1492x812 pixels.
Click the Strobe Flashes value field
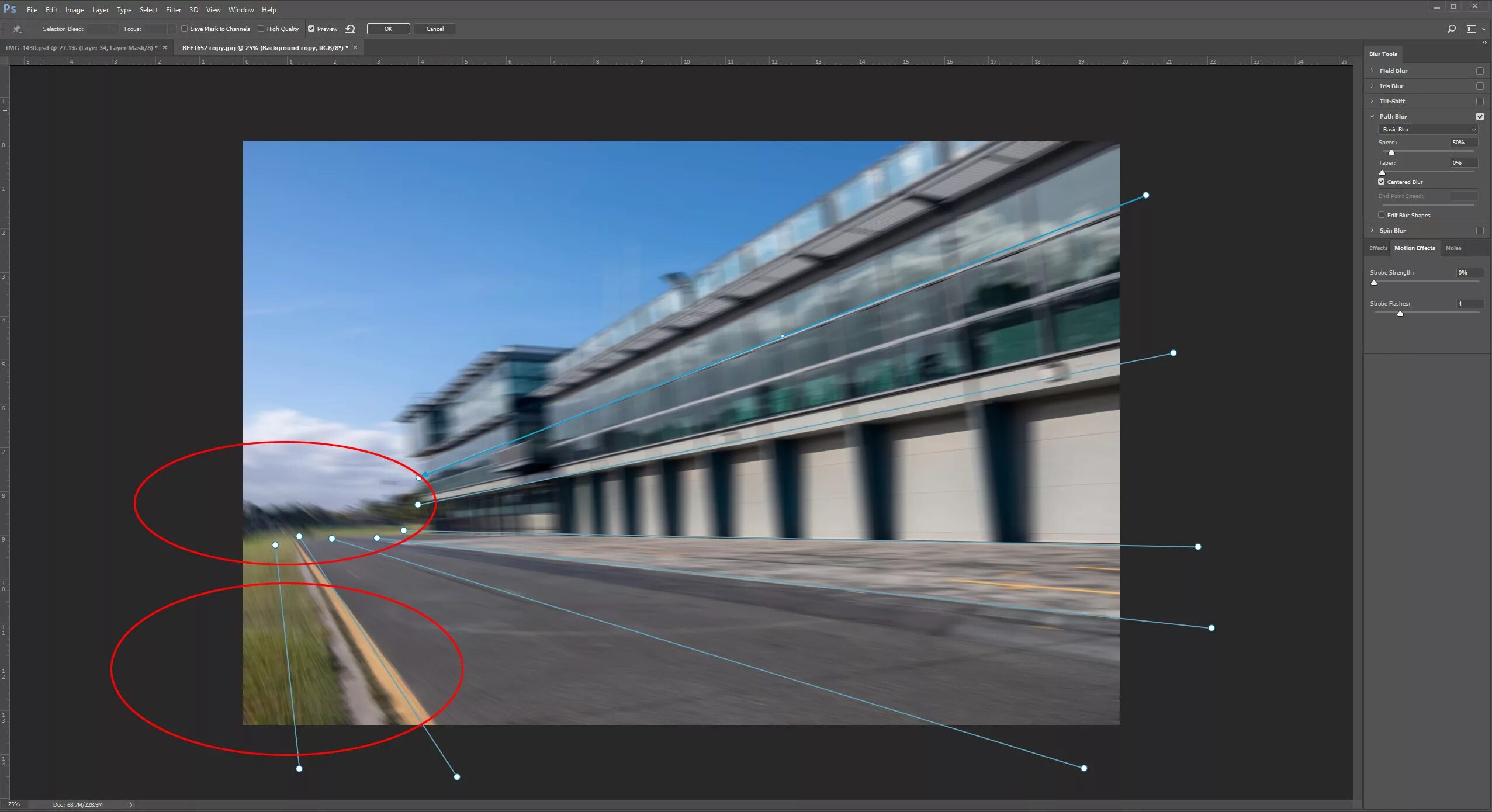[1469, 304]
